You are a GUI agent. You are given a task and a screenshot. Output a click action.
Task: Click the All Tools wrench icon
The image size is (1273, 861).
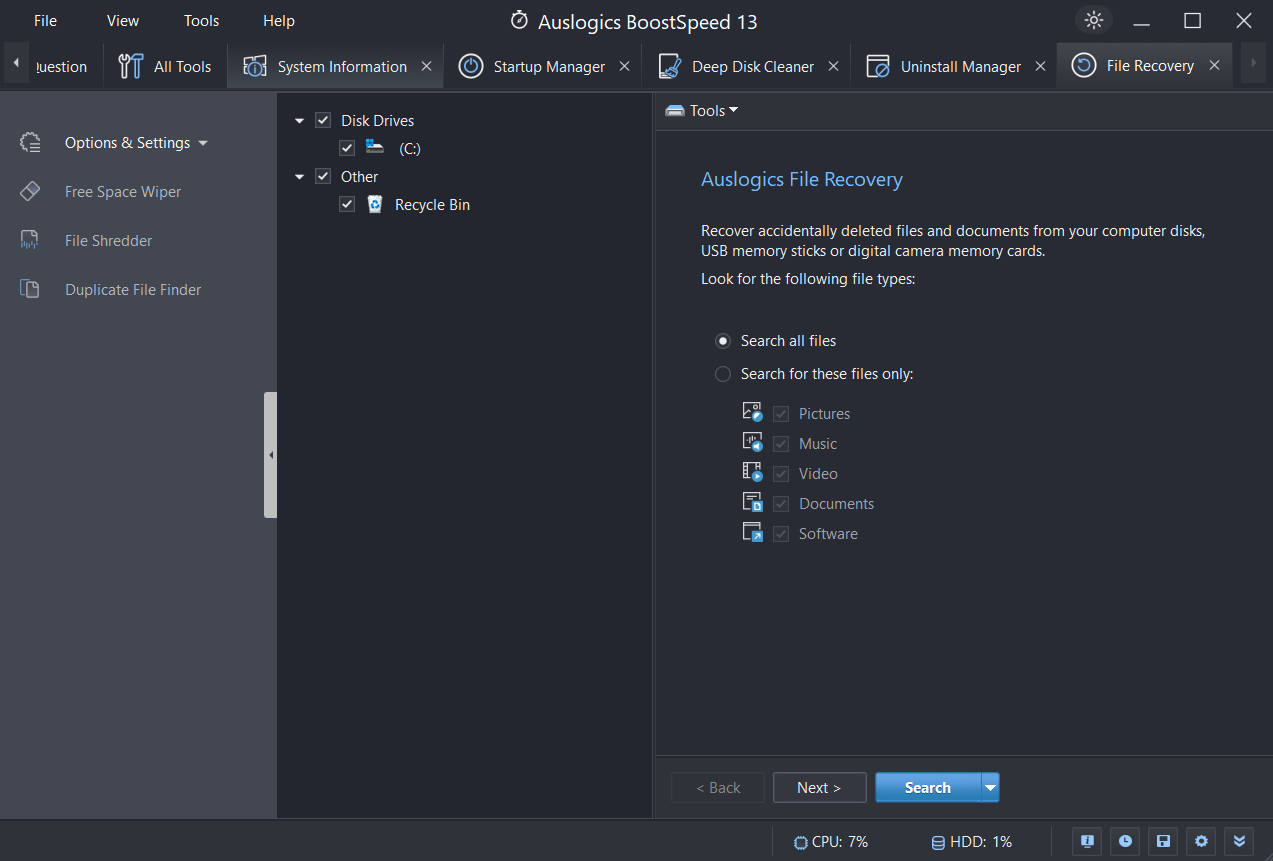(130, 66)
